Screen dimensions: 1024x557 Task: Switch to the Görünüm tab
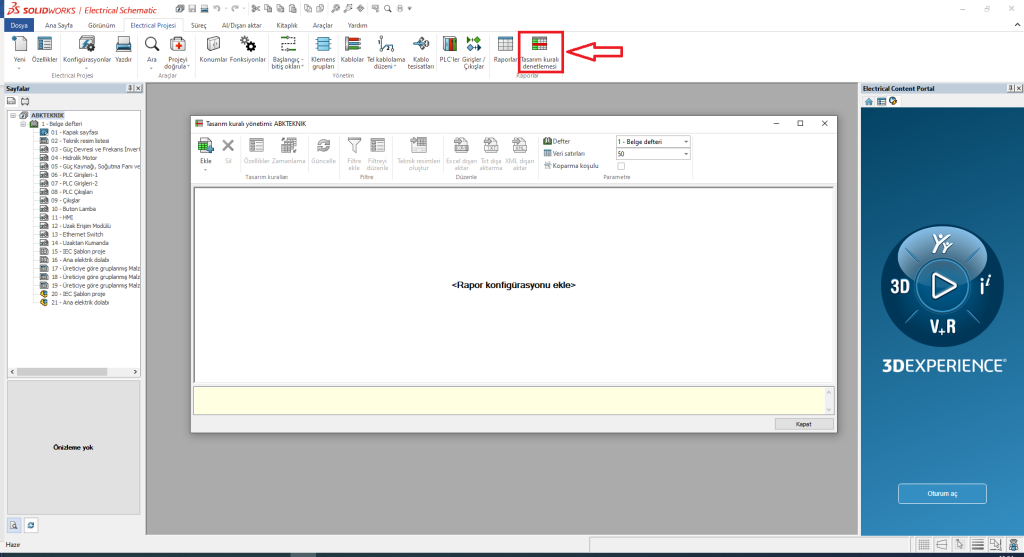pos(102,25)
